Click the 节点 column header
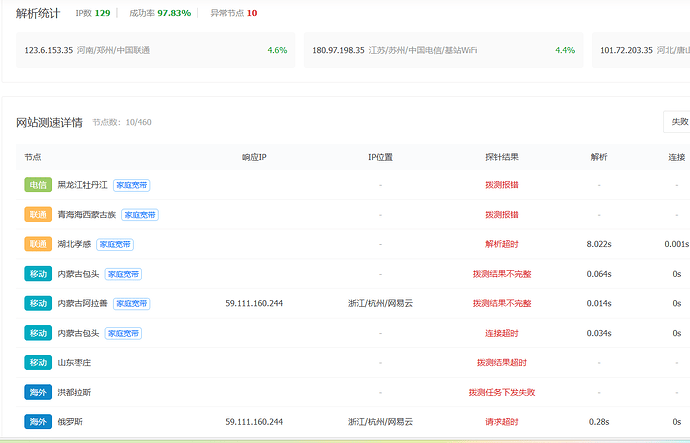 click(33, 157)
